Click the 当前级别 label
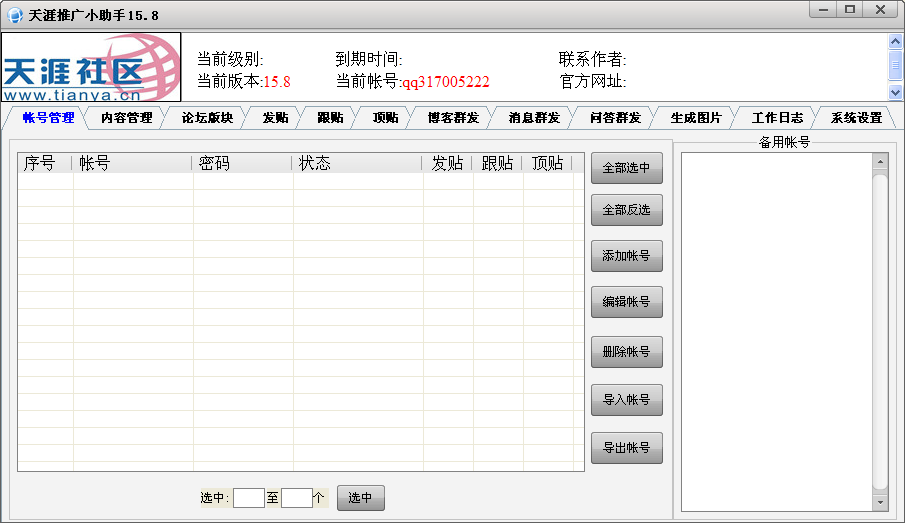The image size is (905, 523). coord(230,59)
